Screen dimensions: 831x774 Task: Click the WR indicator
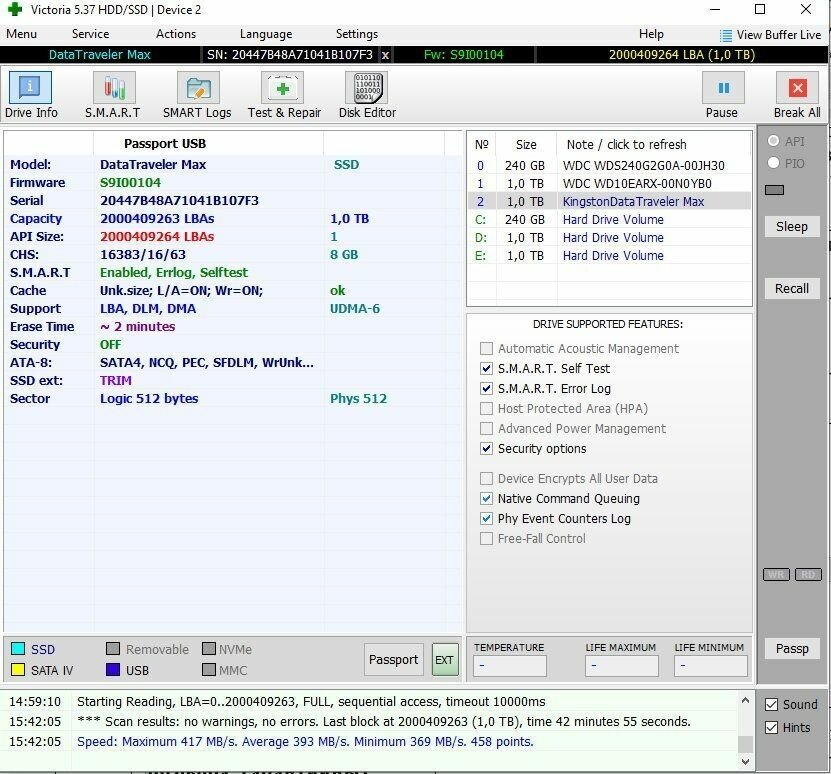(776, 575)
